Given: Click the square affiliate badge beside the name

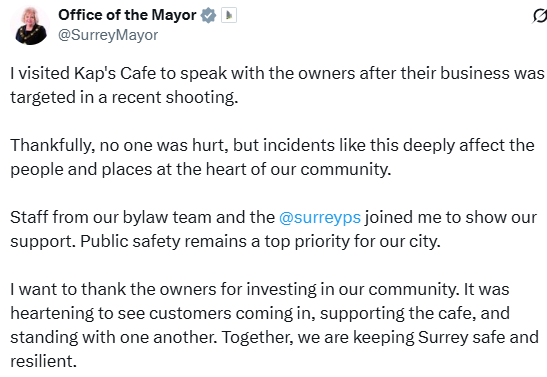Looking at the screenshot, I should coord(229,15).
